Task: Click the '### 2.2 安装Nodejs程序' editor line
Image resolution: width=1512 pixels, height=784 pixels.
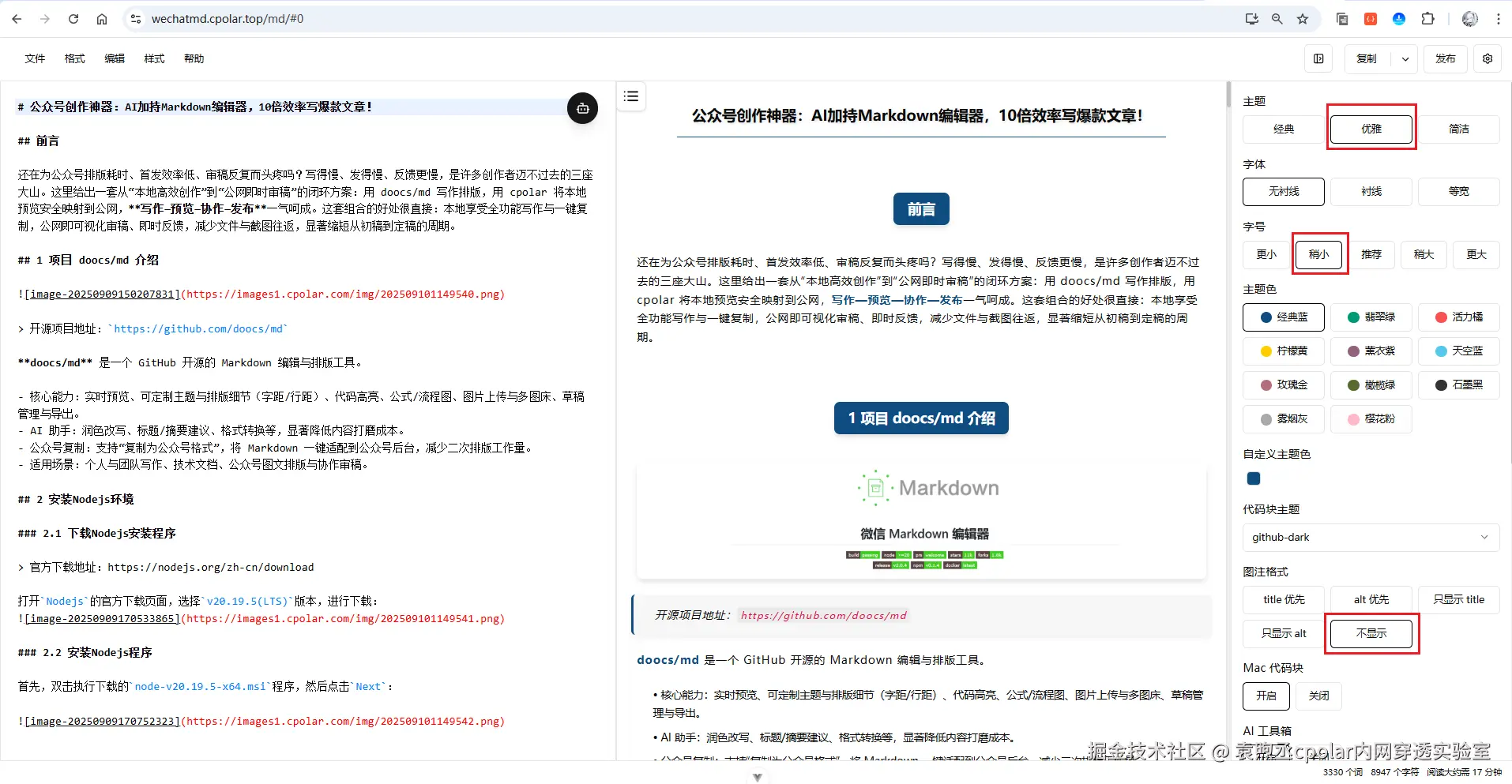Action: pos(85,653)
